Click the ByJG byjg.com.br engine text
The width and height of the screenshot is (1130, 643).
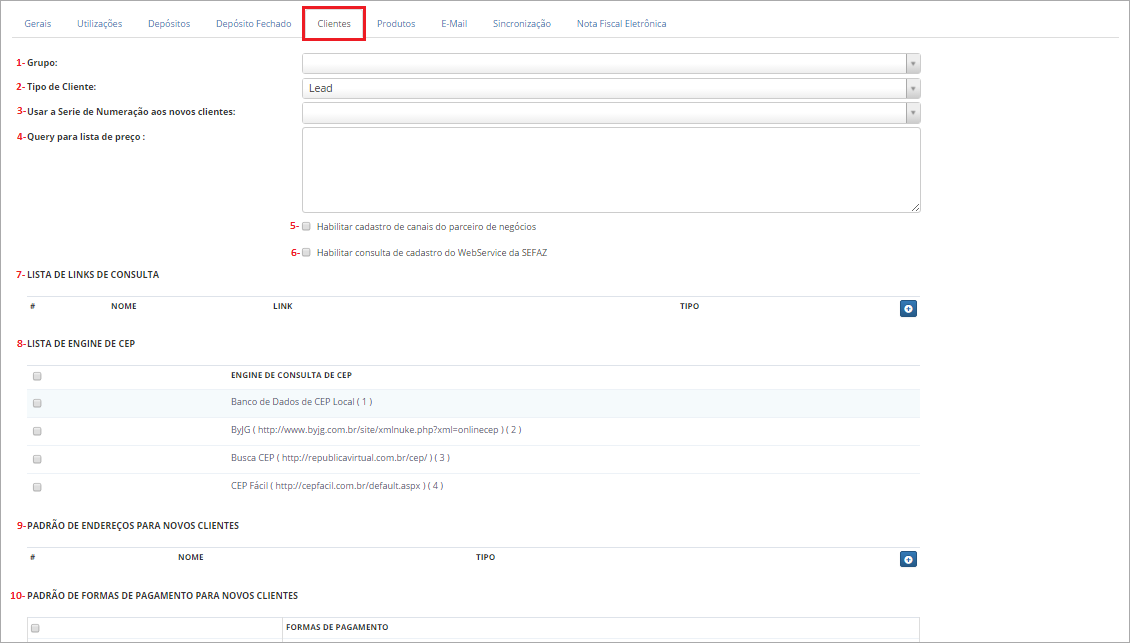(376, 430)
